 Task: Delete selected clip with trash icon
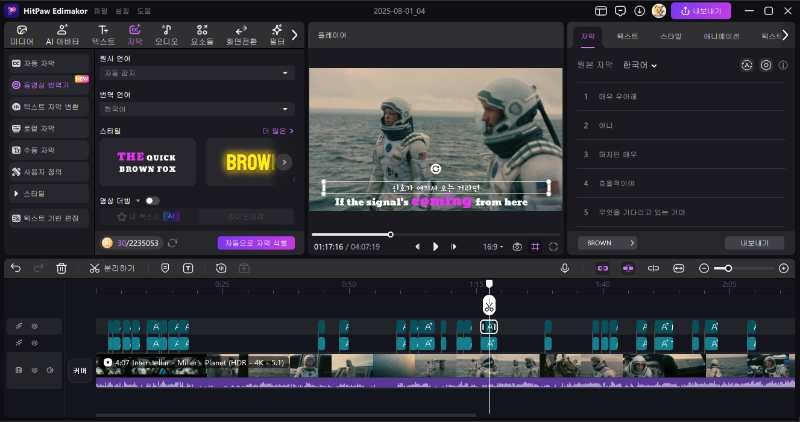[x=61, y=268]
